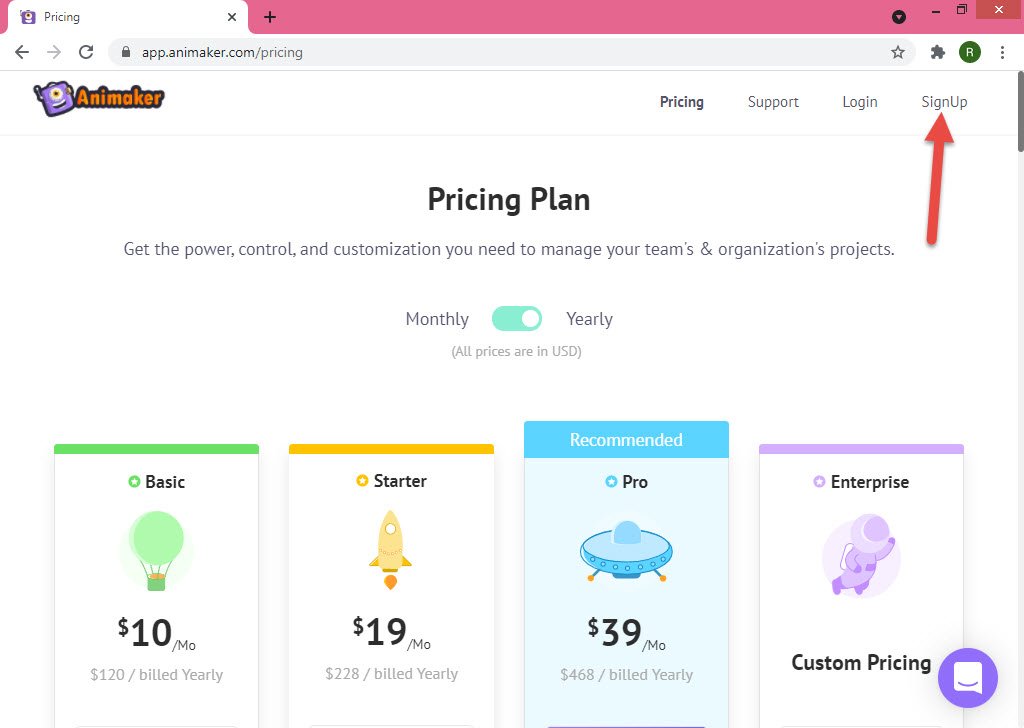Go back with browser back arrow

(22, 52)
